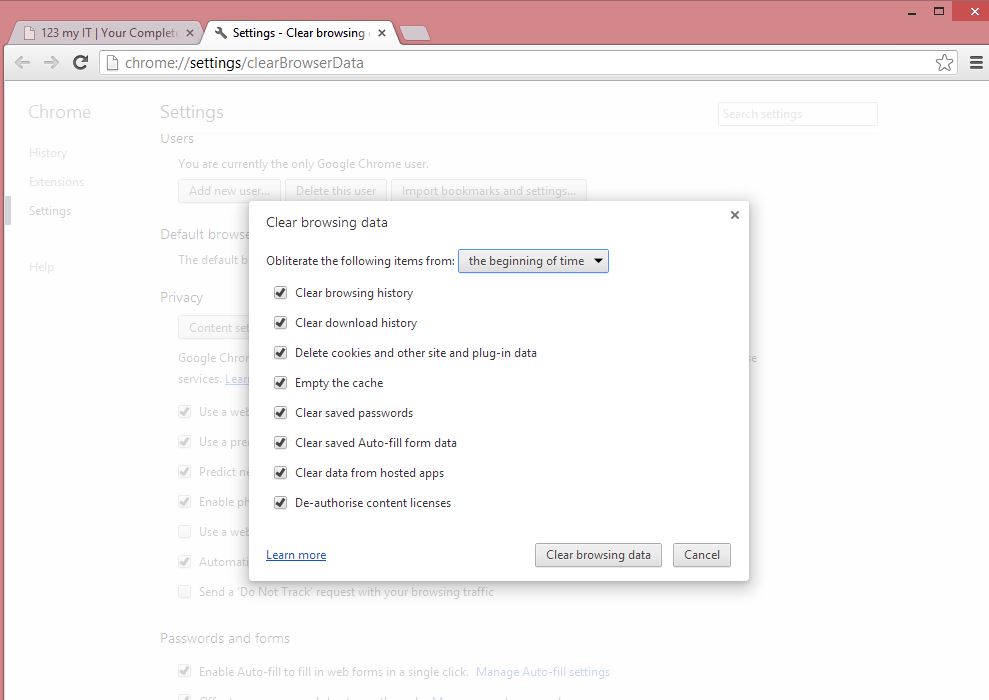Reload the current page

(80, 62)
